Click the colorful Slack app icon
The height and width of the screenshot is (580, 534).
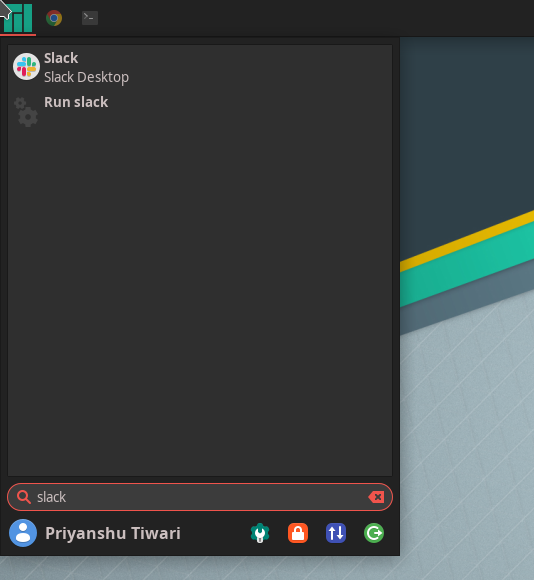[x=26, y=67]
